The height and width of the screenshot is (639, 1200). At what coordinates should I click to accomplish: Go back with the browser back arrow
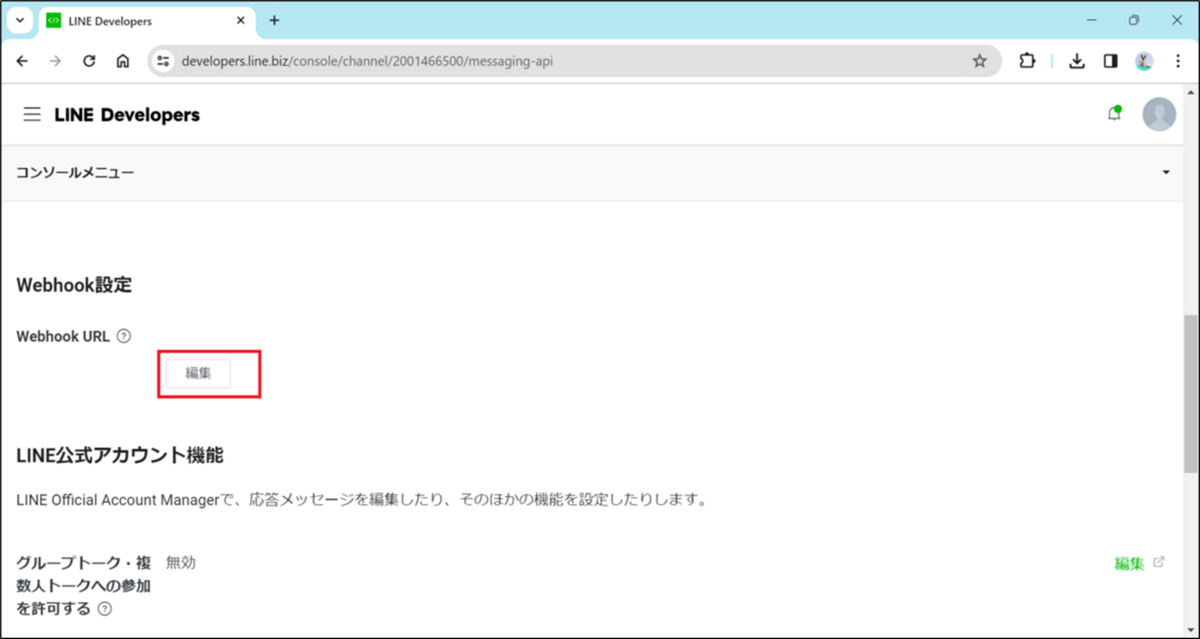point(22,61)
